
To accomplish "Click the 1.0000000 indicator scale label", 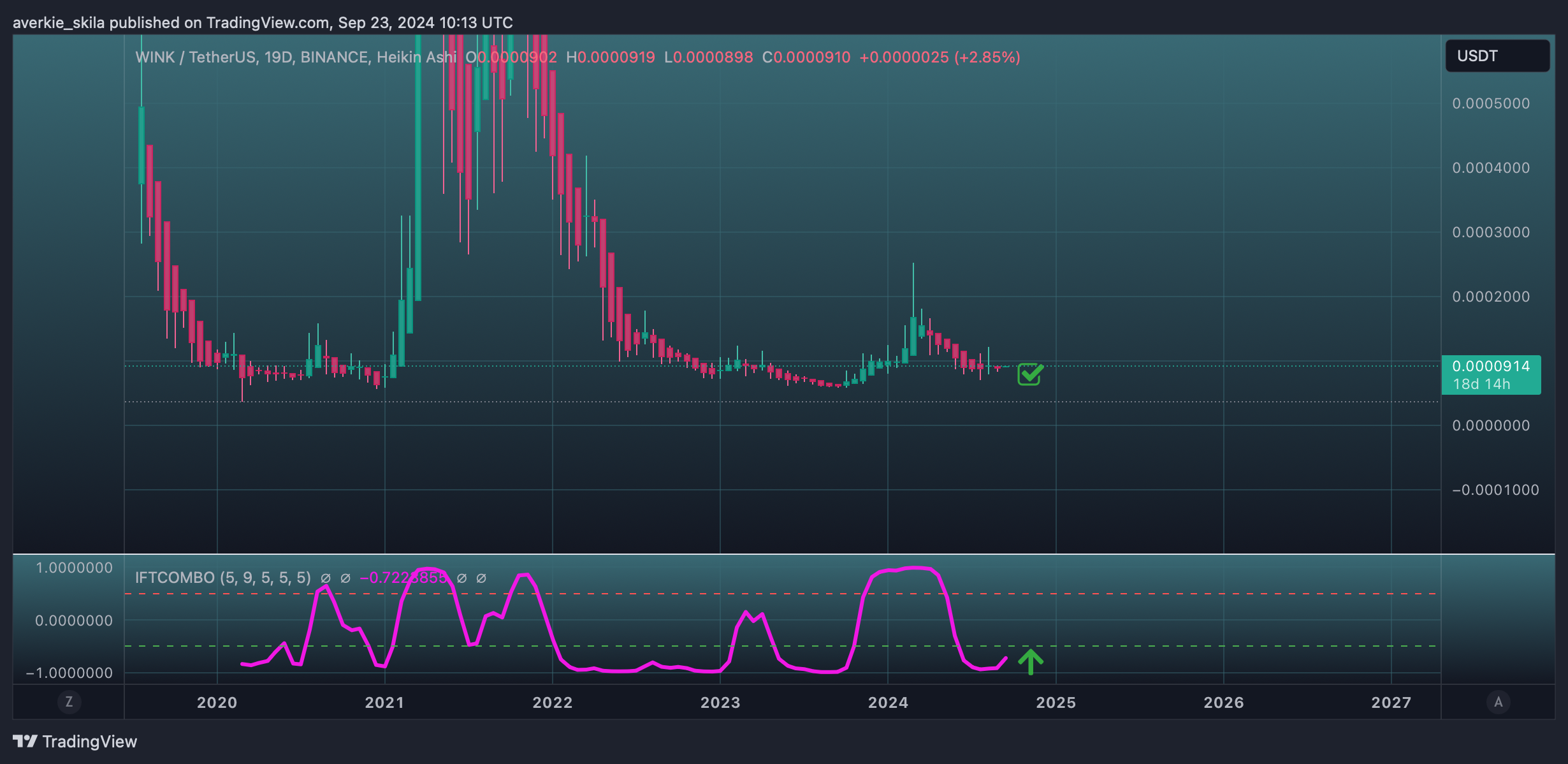I will click(x=74, y=568).
